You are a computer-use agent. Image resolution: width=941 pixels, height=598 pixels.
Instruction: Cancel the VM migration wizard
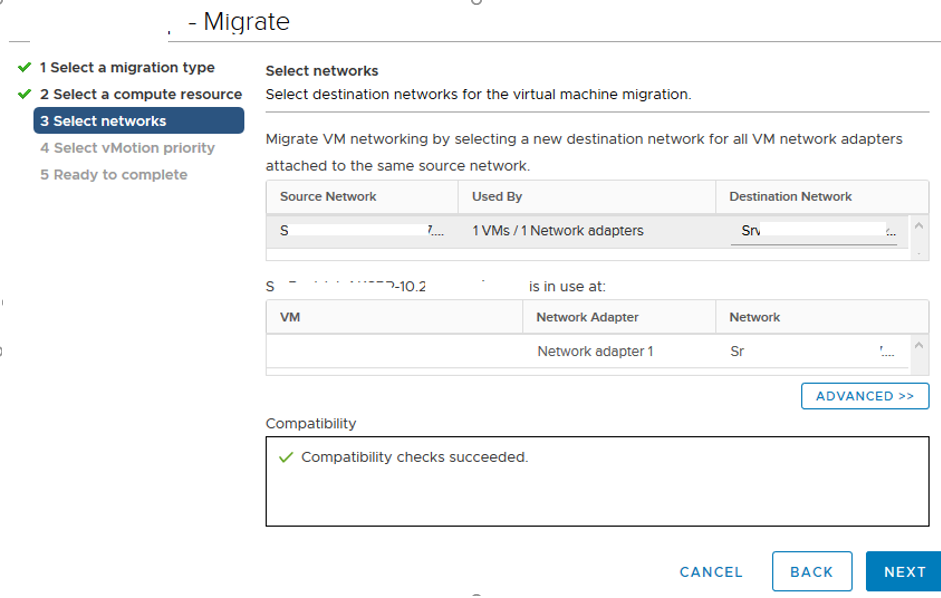coord(711,571)
